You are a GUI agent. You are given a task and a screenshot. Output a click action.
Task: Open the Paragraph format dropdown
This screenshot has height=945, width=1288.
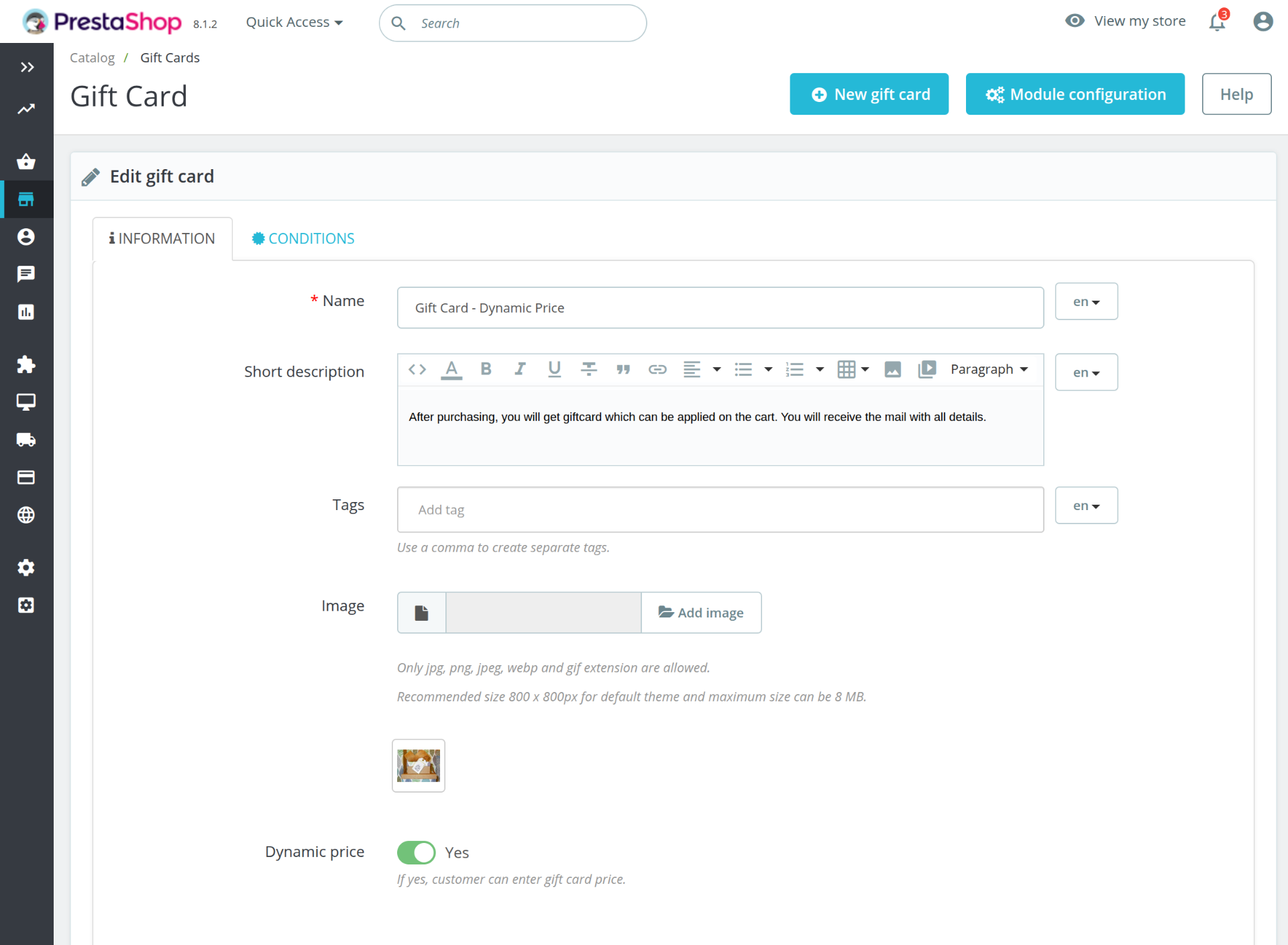989,369
